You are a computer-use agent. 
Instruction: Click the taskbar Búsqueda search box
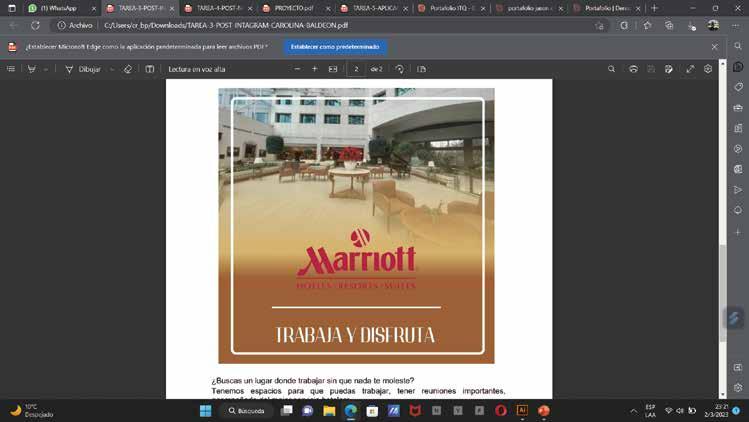point(246,411)
